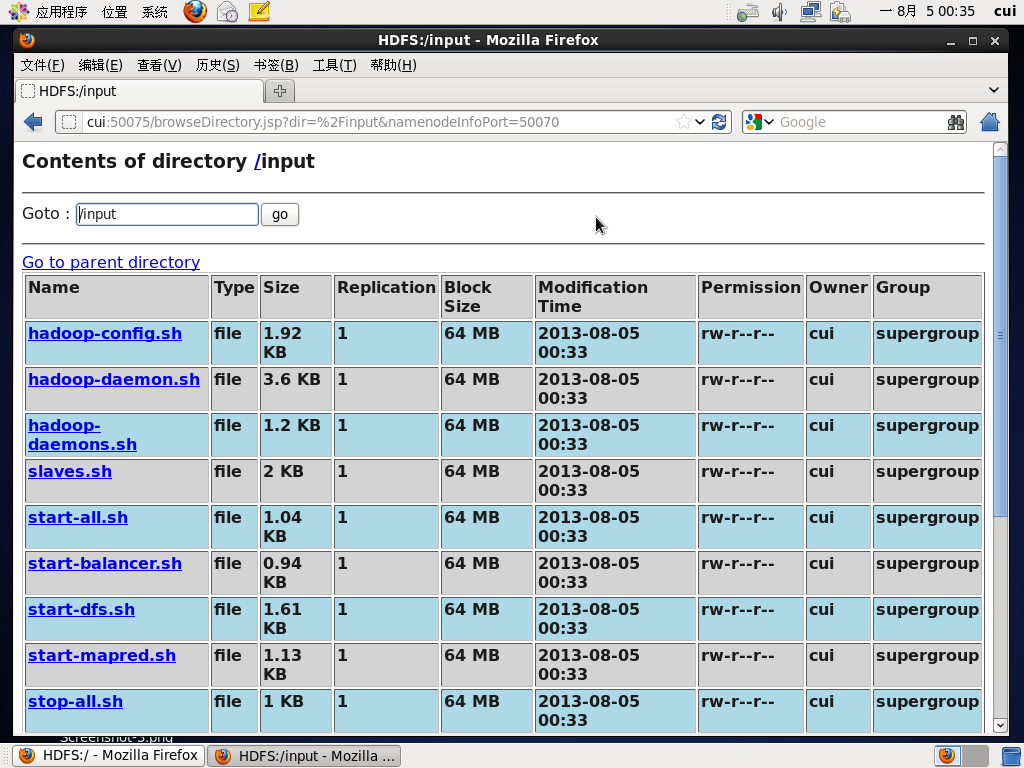The height and width of the screenshot is (768, 1024).
Task: Click the Modification Time column header
Action: click(615, 296)
